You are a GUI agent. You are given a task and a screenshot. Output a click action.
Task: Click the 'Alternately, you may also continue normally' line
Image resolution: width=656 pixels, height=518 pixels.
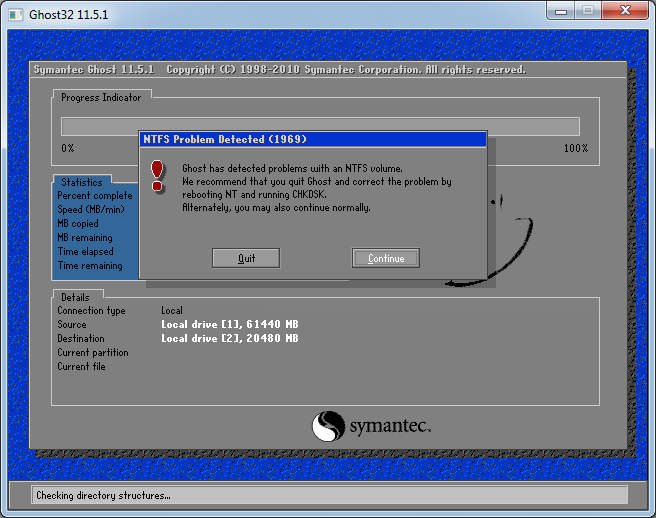click(276, 208)
